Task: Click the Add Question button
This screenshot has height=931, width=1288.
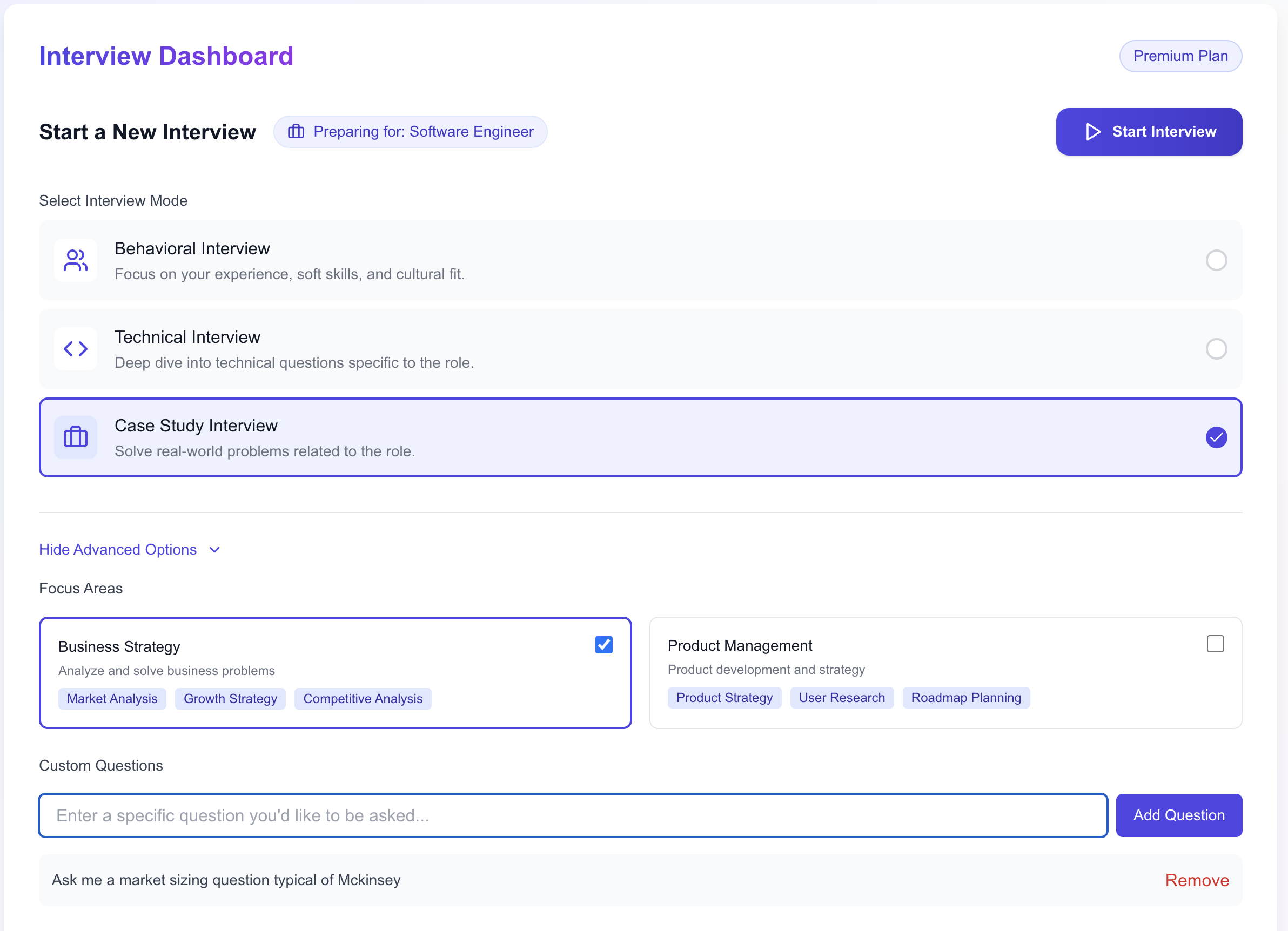Action: (x=1178, y=815)
